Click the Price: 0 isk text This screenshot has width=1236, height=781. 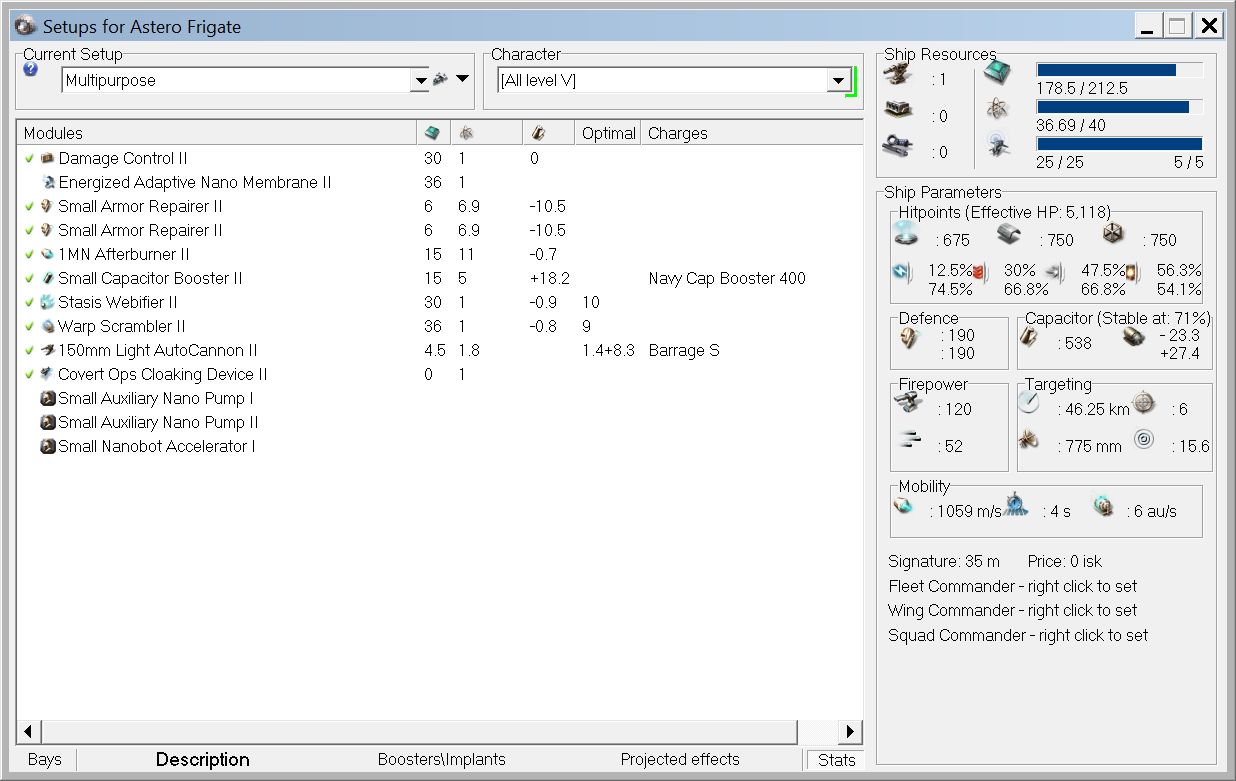[x=1064, y=561]
